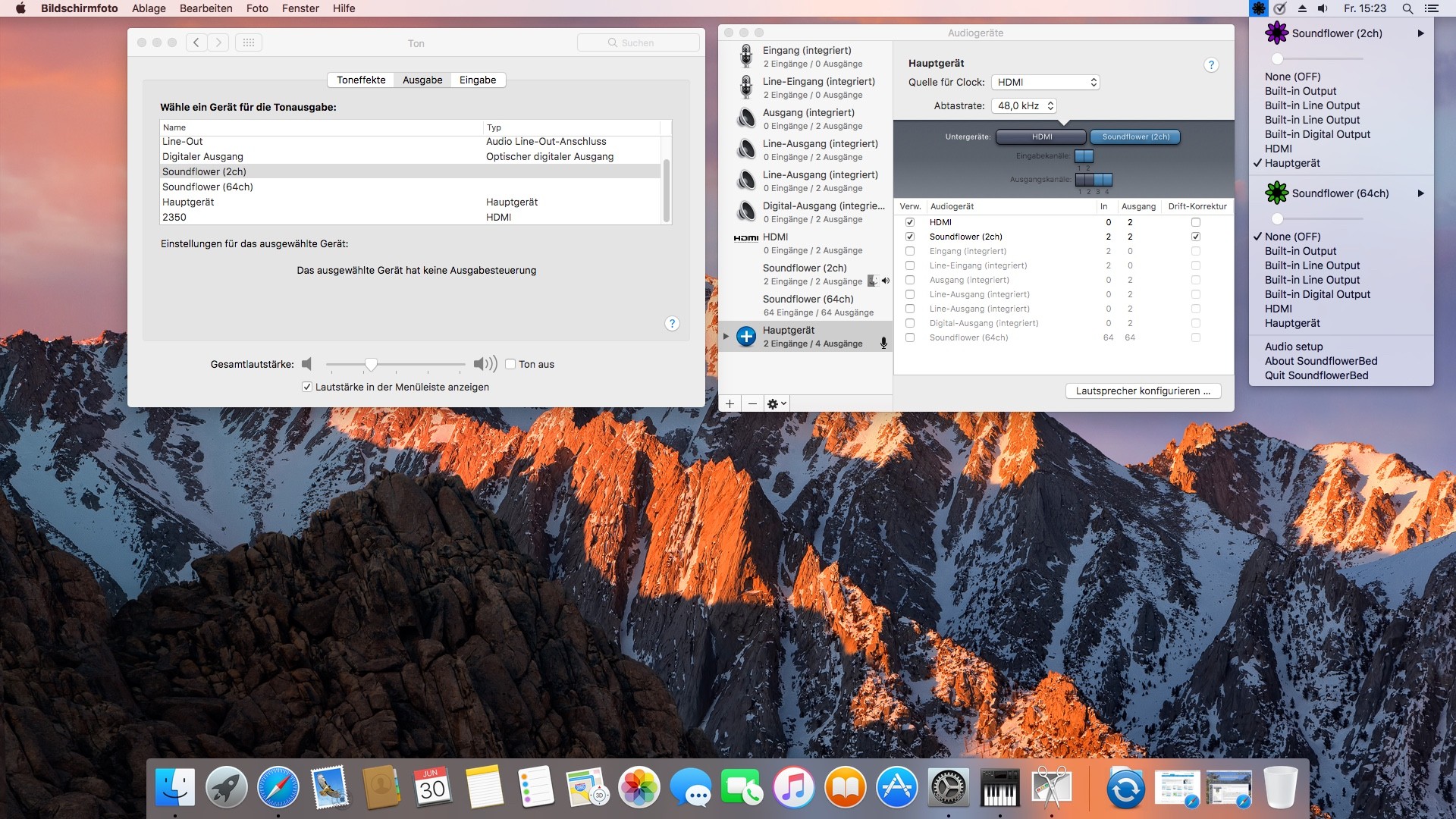Adjust the Gesamtlautstärke volume slider
This screenshot has height=819, width=1456.
tap(371, 365)
